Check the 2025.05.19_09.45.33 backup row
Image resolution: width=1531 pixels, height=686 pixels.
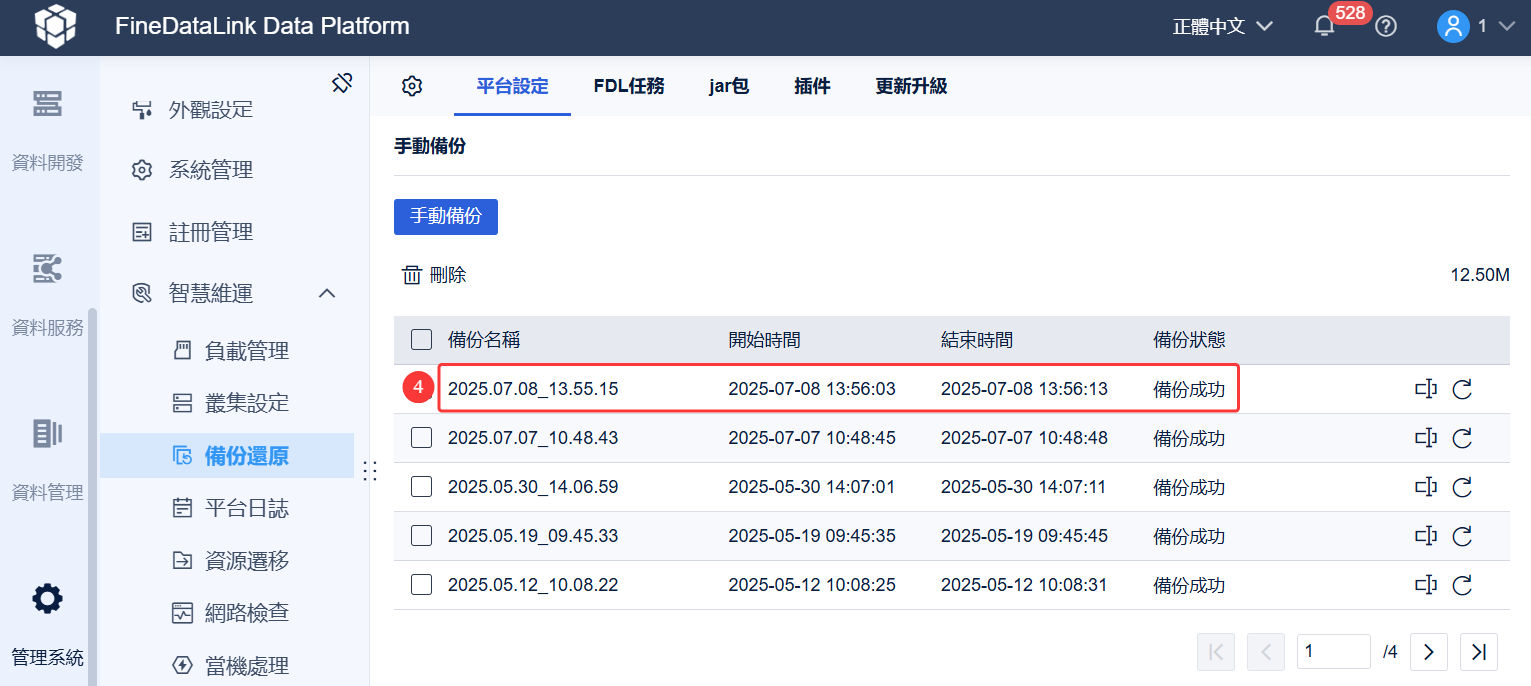click(x=422, y=536)
